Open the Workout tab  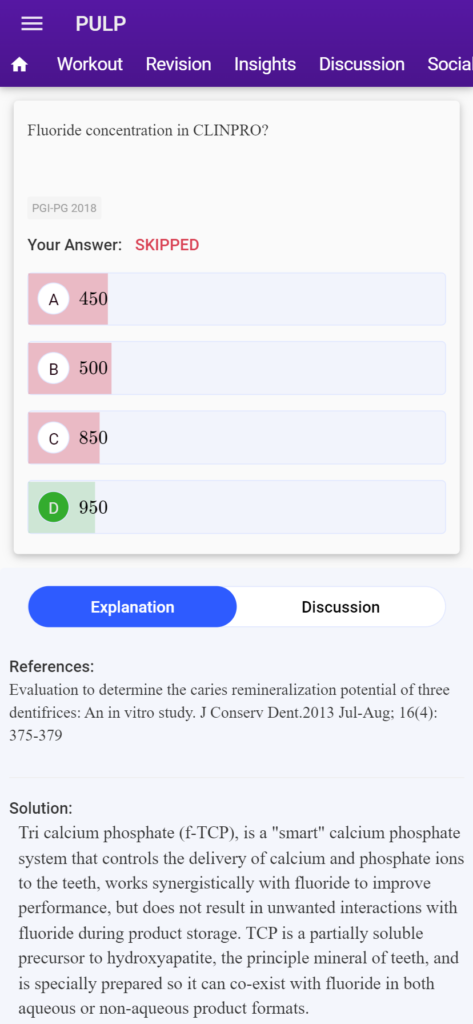pyautogui.click(x=90, y=64)
